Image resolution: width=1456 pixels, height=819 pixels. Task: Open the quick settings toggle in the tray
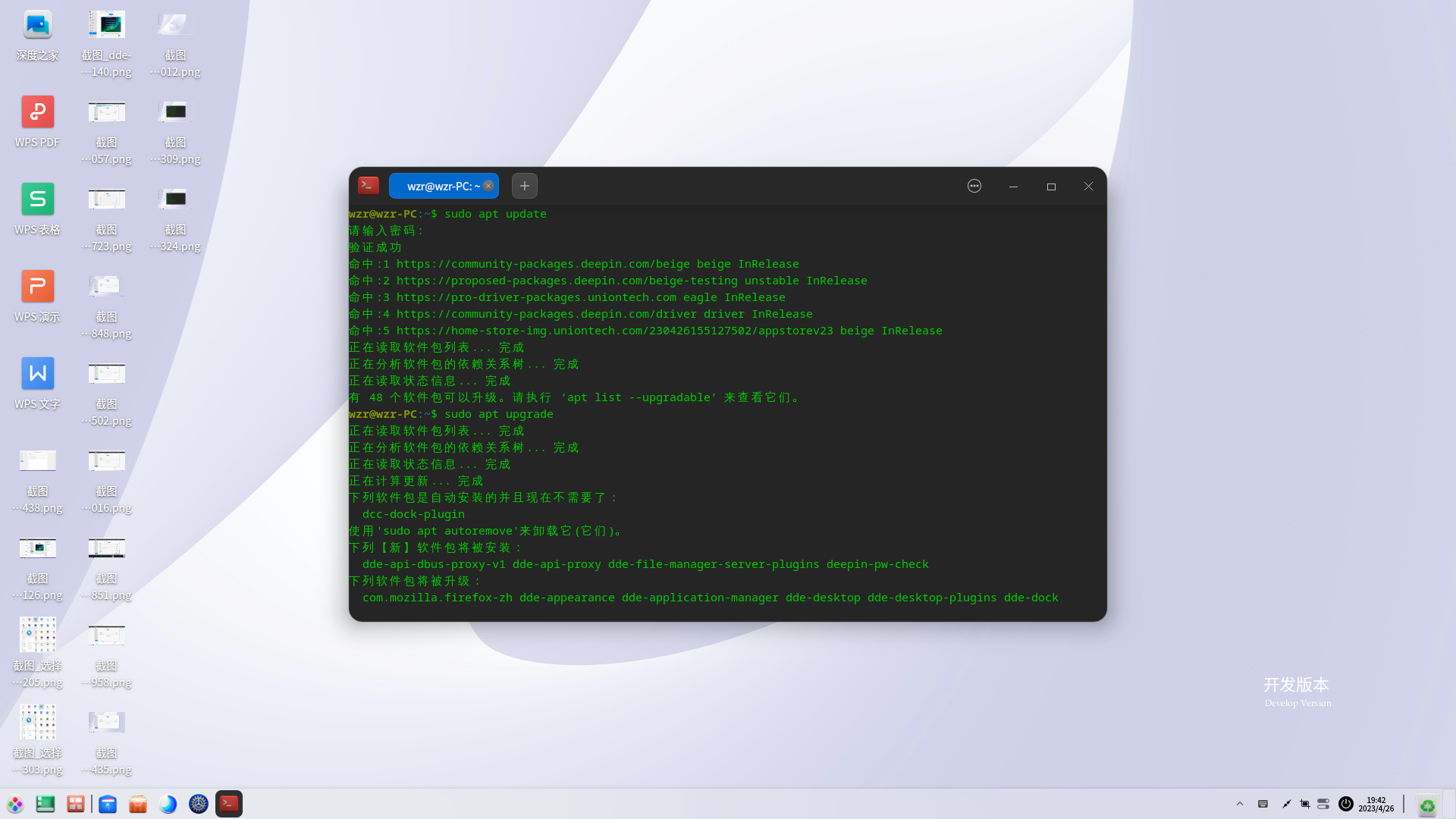1323,804
